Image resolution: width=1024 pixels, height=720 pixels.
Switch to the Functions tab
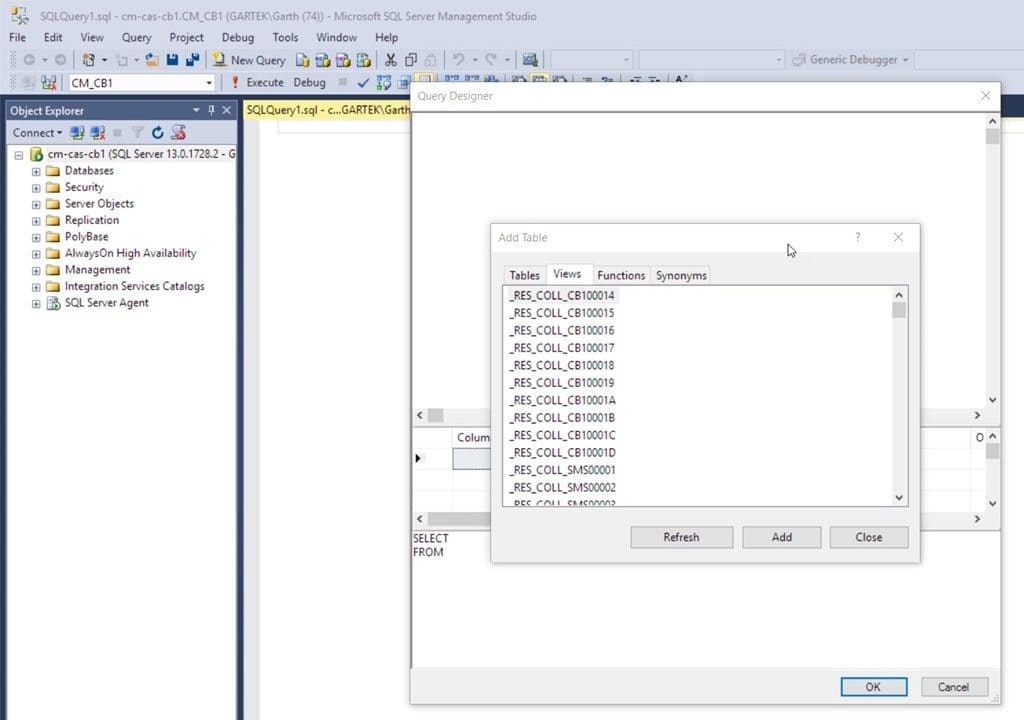click(621, 276)
